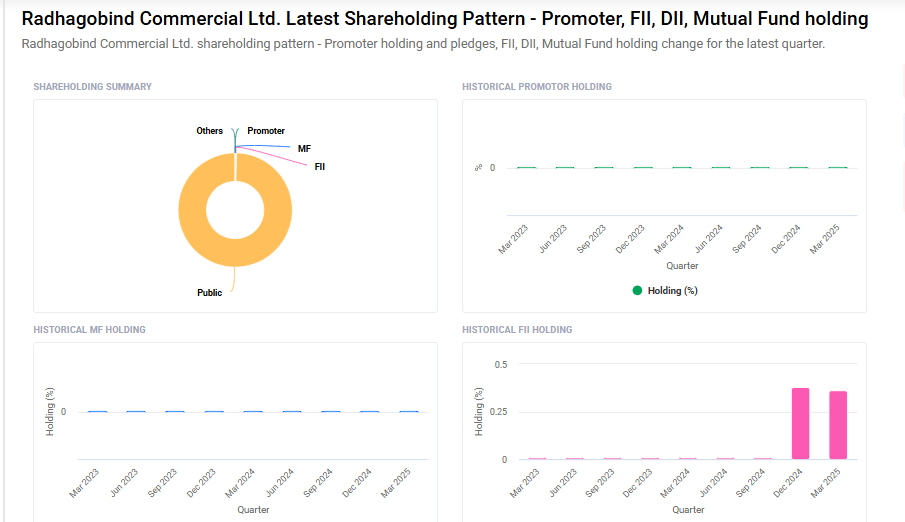The height and width of the screenshot is (522, 905).
Task: Click the Holding (%) legend label
Action: click(672, 290)
